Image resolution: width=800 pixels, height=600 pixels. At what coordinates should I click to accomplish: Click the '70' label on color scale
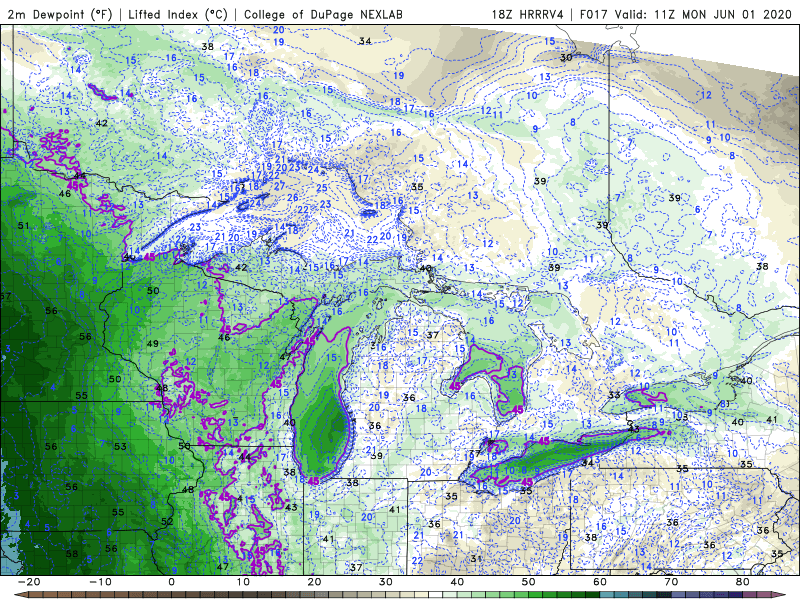click(671, 582)
